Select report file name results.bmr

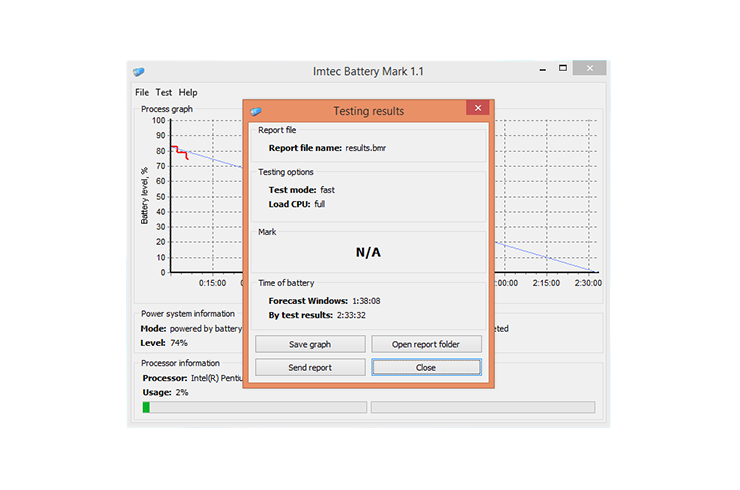366,148
